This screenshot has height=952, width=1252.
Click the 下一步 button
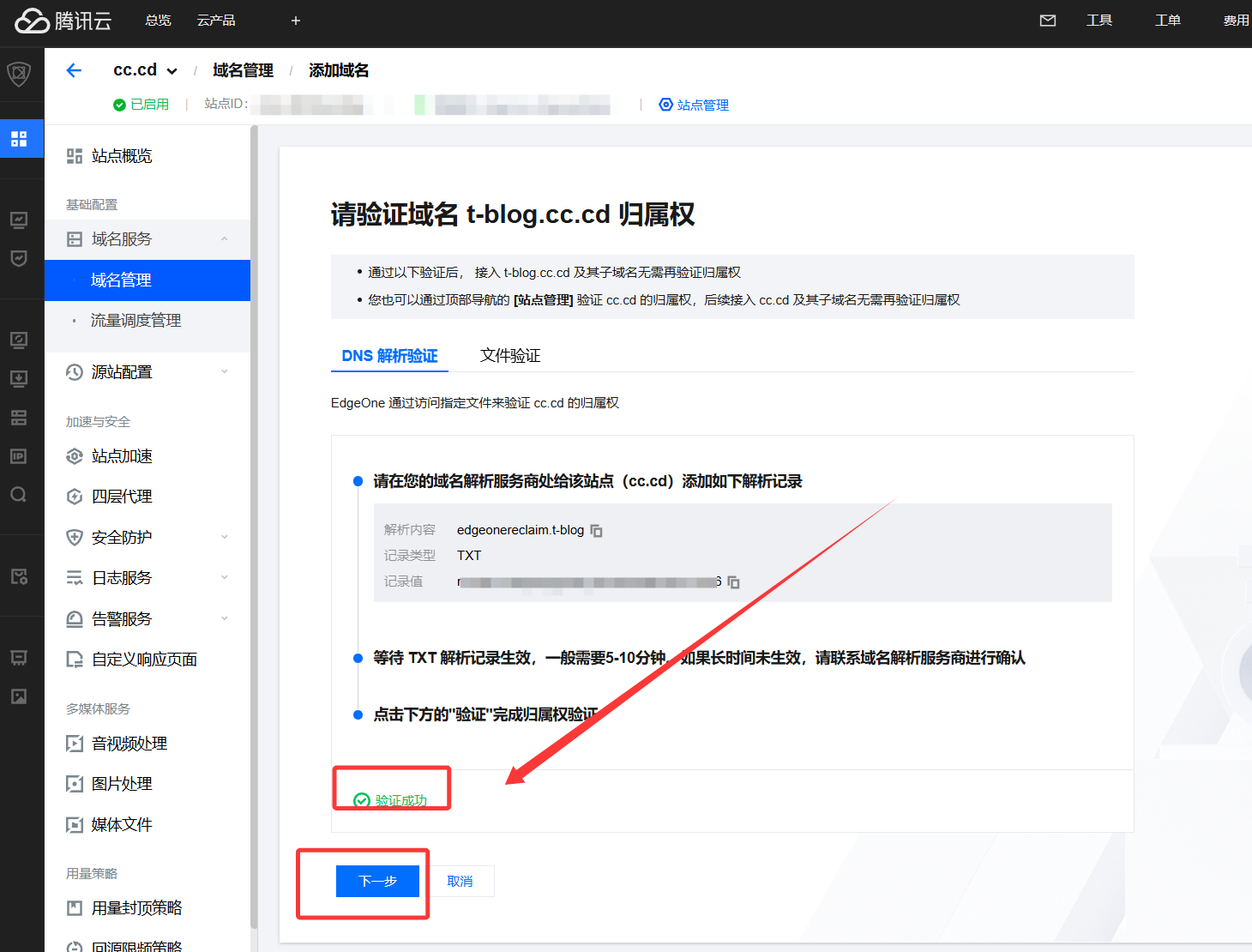(x=377, y=881)
